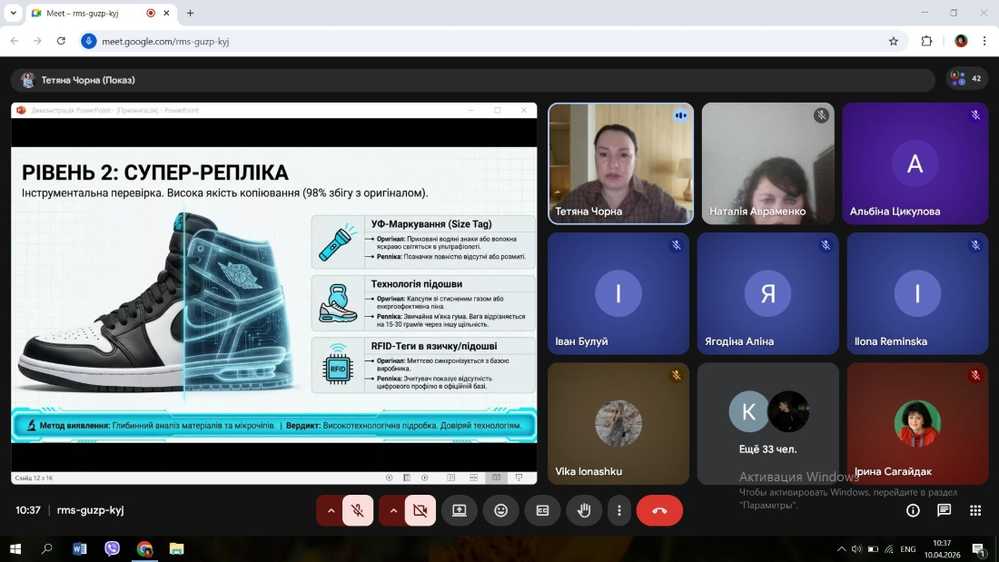Expand audio settings arrow next to microphone
The image size is (999, 562).
point(330,510)
